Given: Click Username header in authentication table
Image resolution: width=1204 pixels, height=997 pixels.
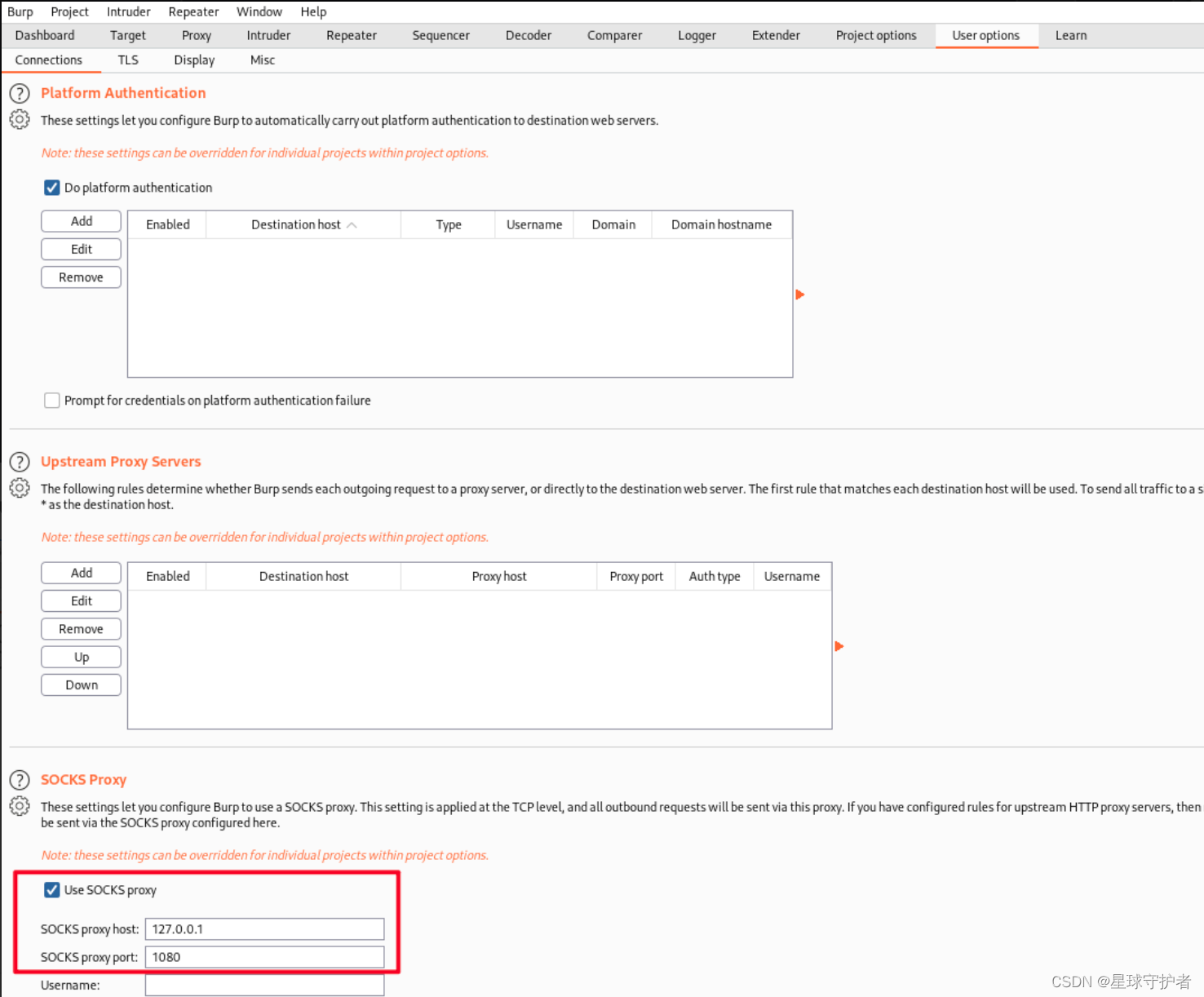Looking at the screenshot, I should pos(534,225).
